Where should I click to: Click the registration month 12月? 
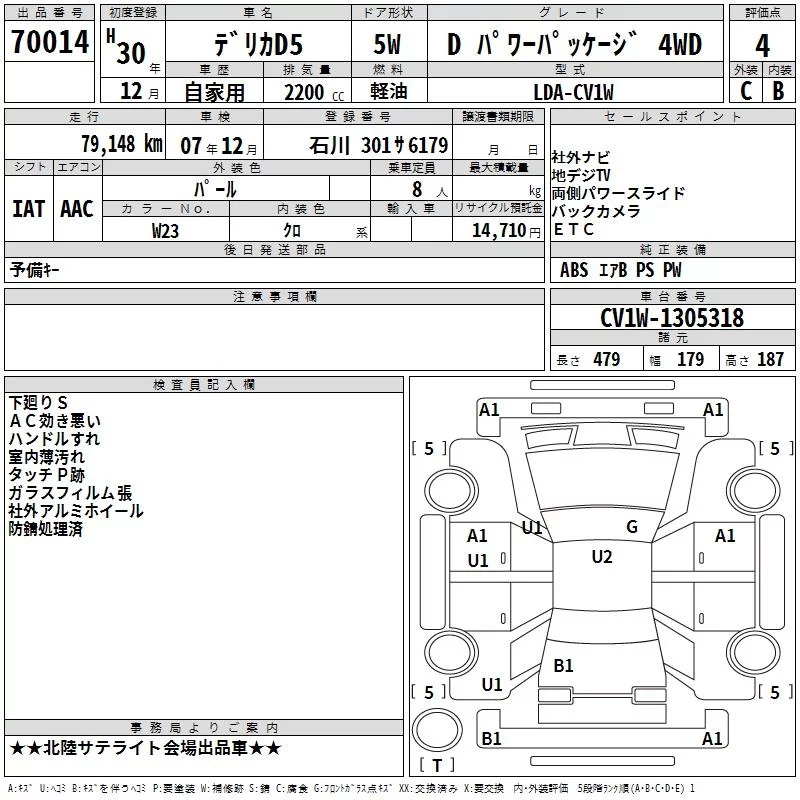(139, 91)
